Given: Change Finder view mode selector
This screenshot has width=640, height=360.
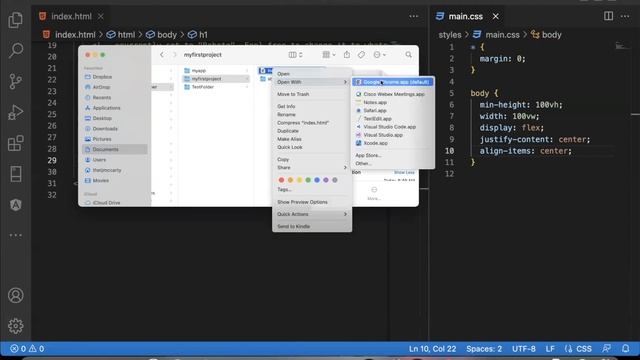Looking at the screenshot, I should click(296, 55).
